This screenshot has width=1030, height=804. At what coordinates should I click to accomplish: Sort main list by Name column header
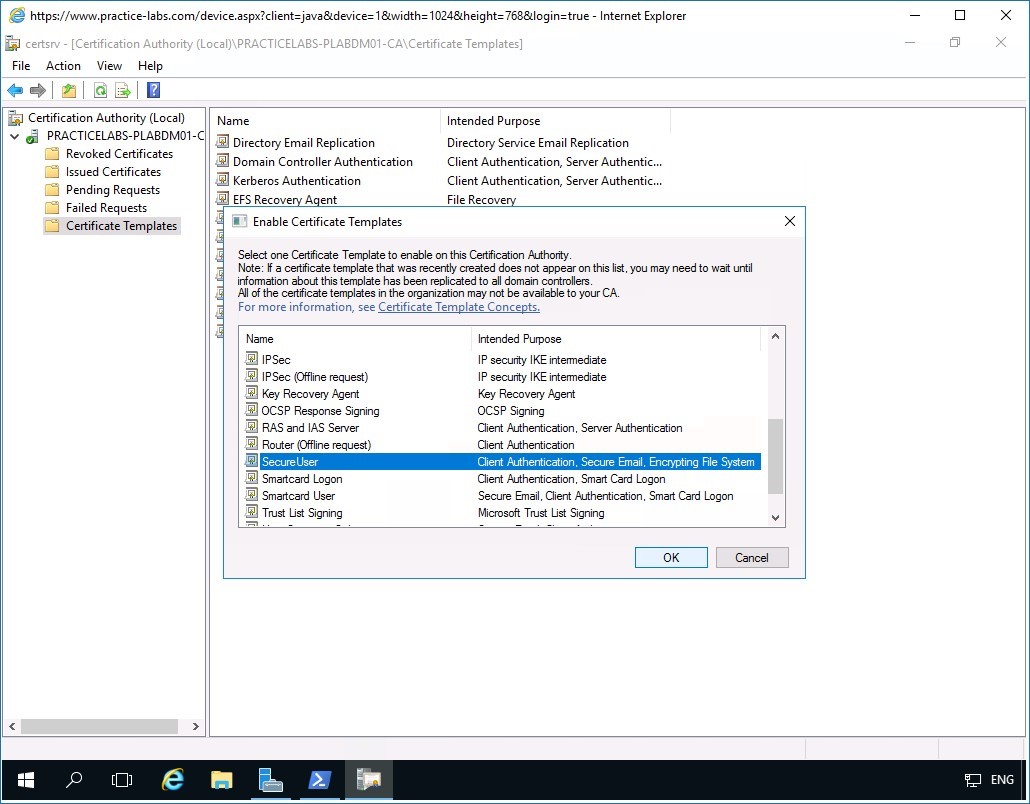click(x=326, y=121)
